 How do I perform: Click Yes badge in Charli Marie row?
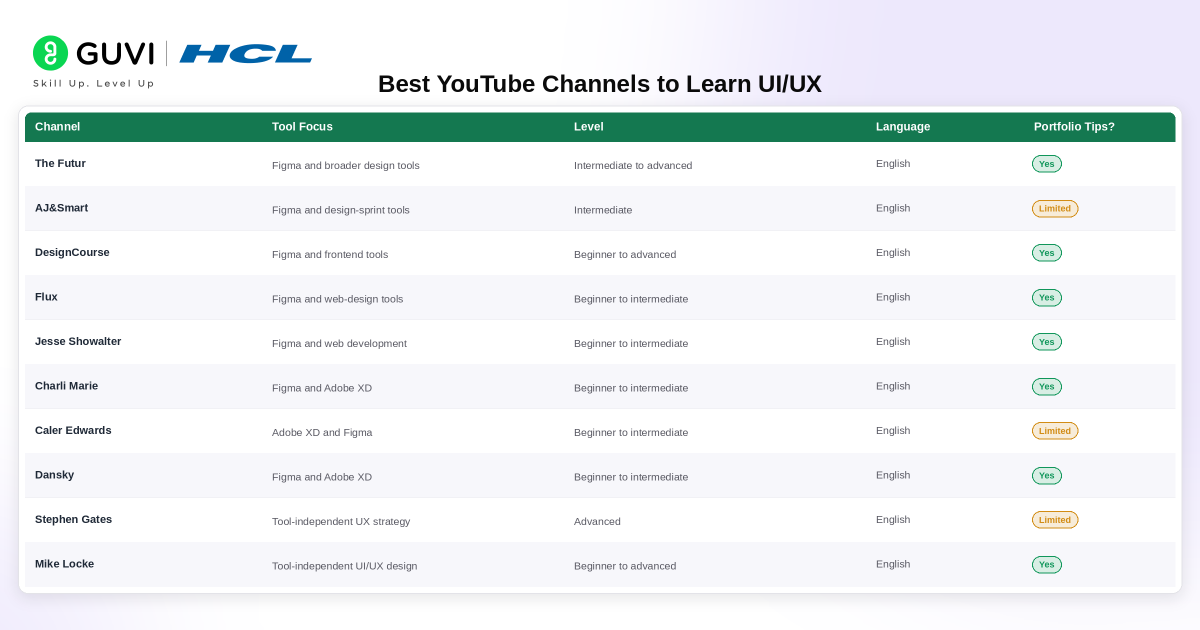click(x=1047, y=386)
